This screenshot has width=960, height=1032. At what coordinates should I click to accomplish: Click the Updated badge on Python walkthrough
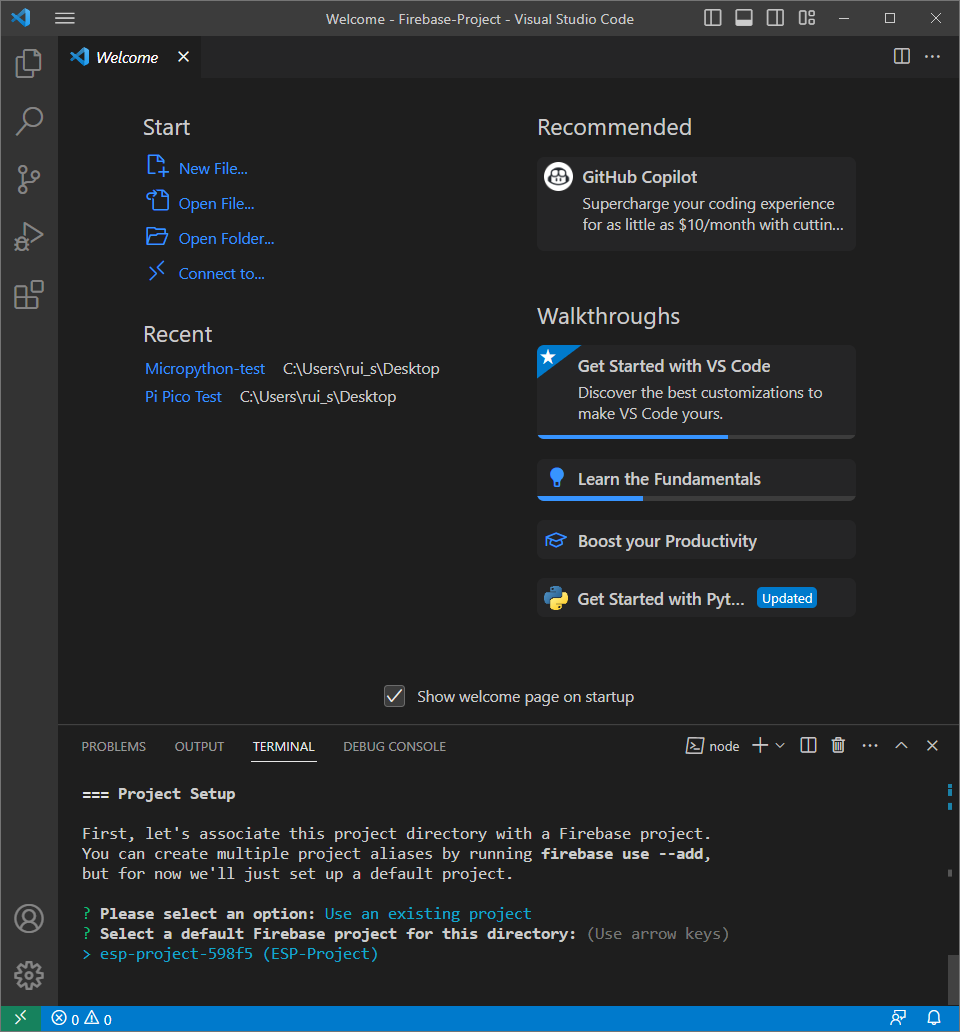click(x=787, y=598)
